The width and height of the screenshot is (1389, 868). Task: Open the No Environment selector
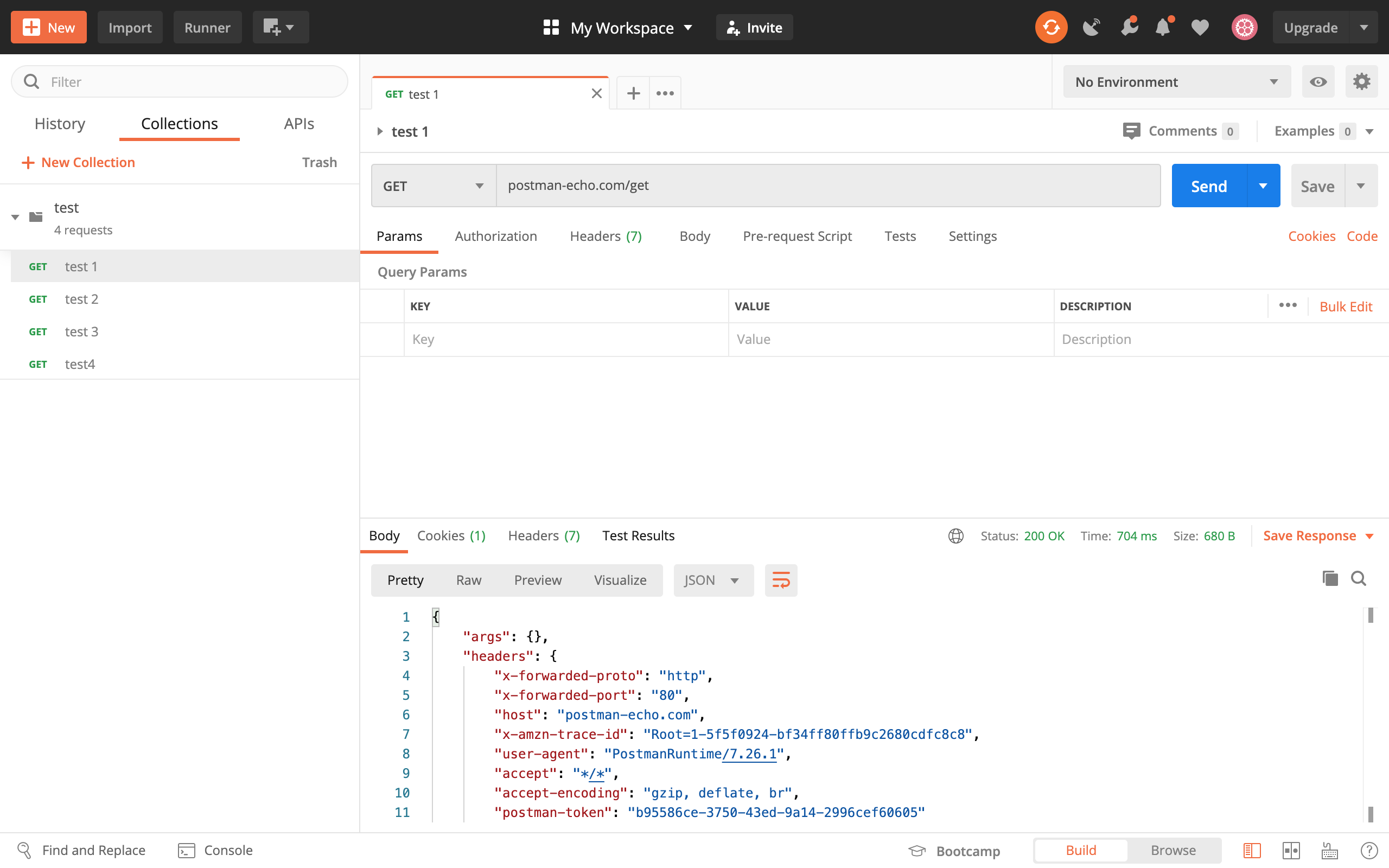(1177, 81)
